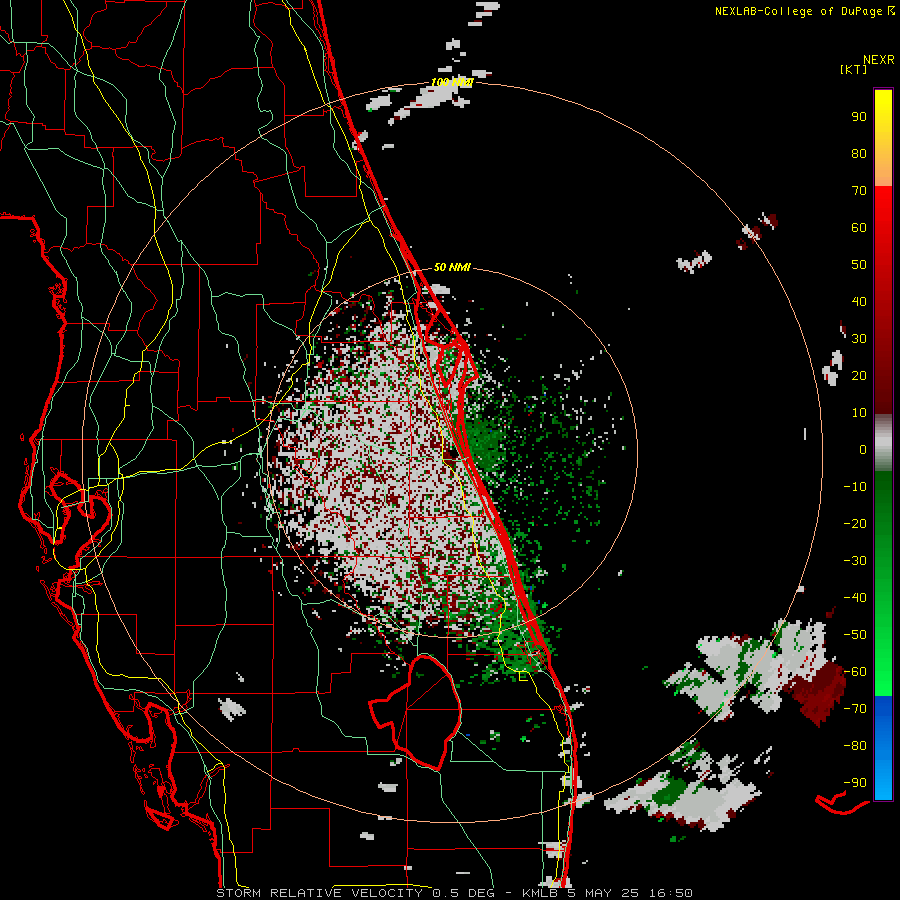This screenshot has height=900, width=900.
Task: Pick the negative 10 knot scale label
Action: point(855,487)
